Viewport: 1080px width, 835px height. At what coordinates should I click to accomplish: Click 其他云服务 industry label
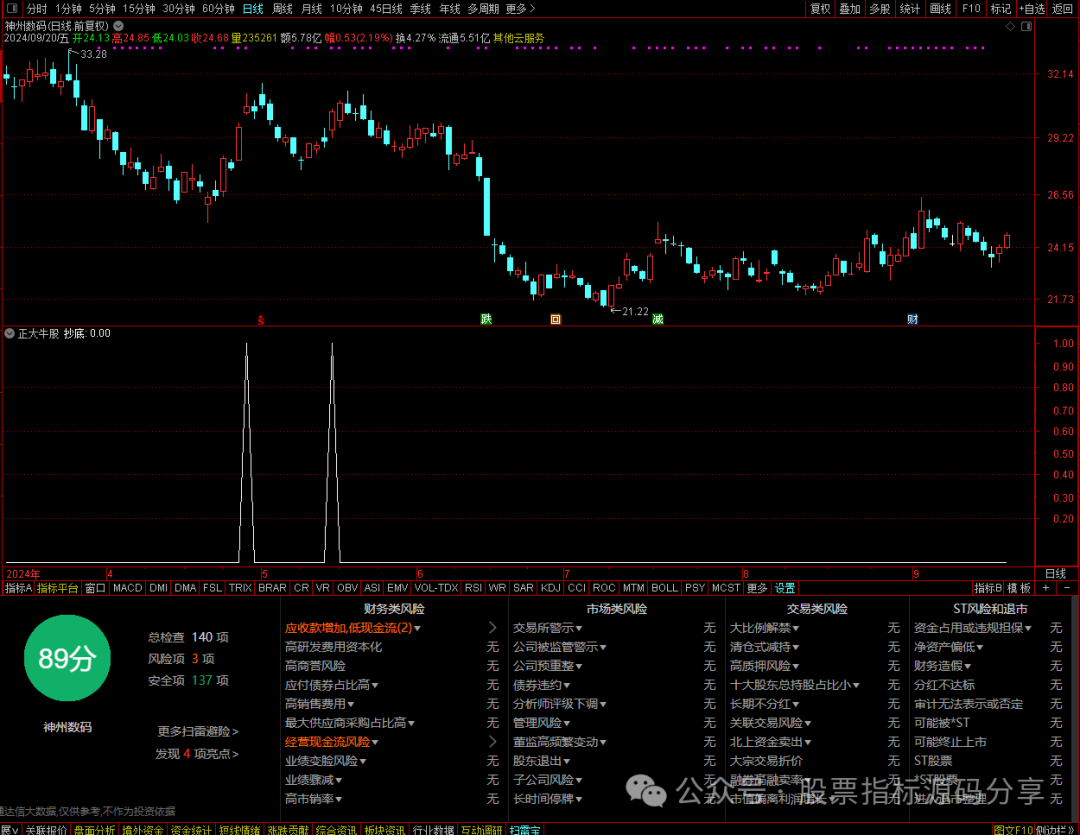click(519, 38)
